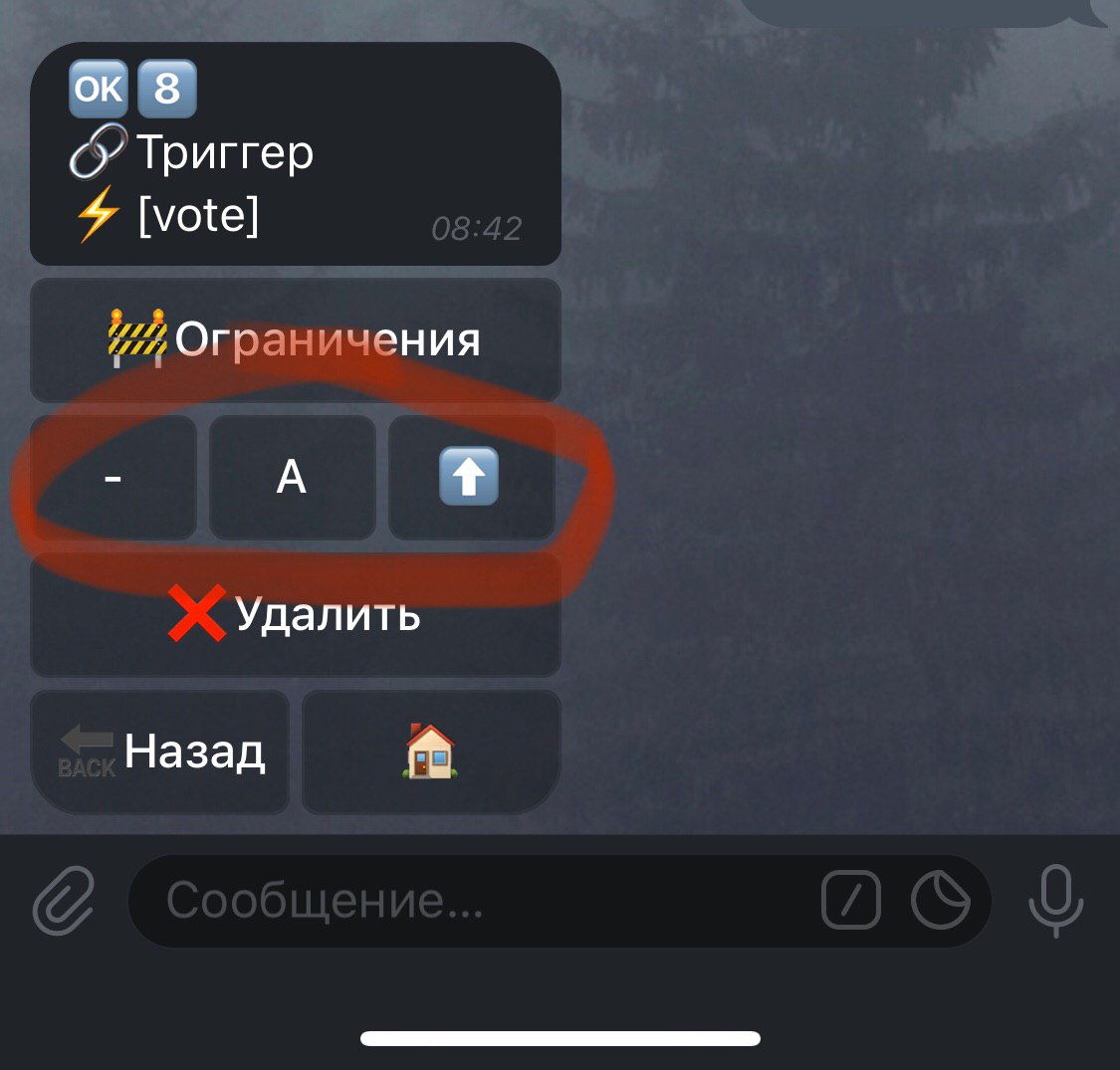
Task: Tap the [vote] trigger text
Action: coord(198,214)
